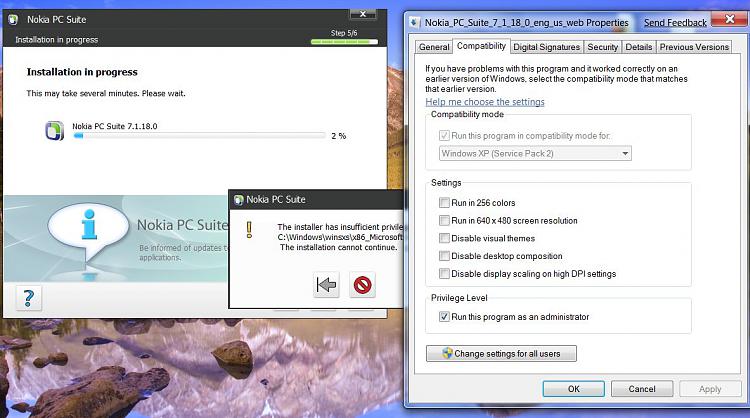This screenshot has width=750, height=418.
Task: Click Change settings for all users button
Action: (x=501, y=353)
